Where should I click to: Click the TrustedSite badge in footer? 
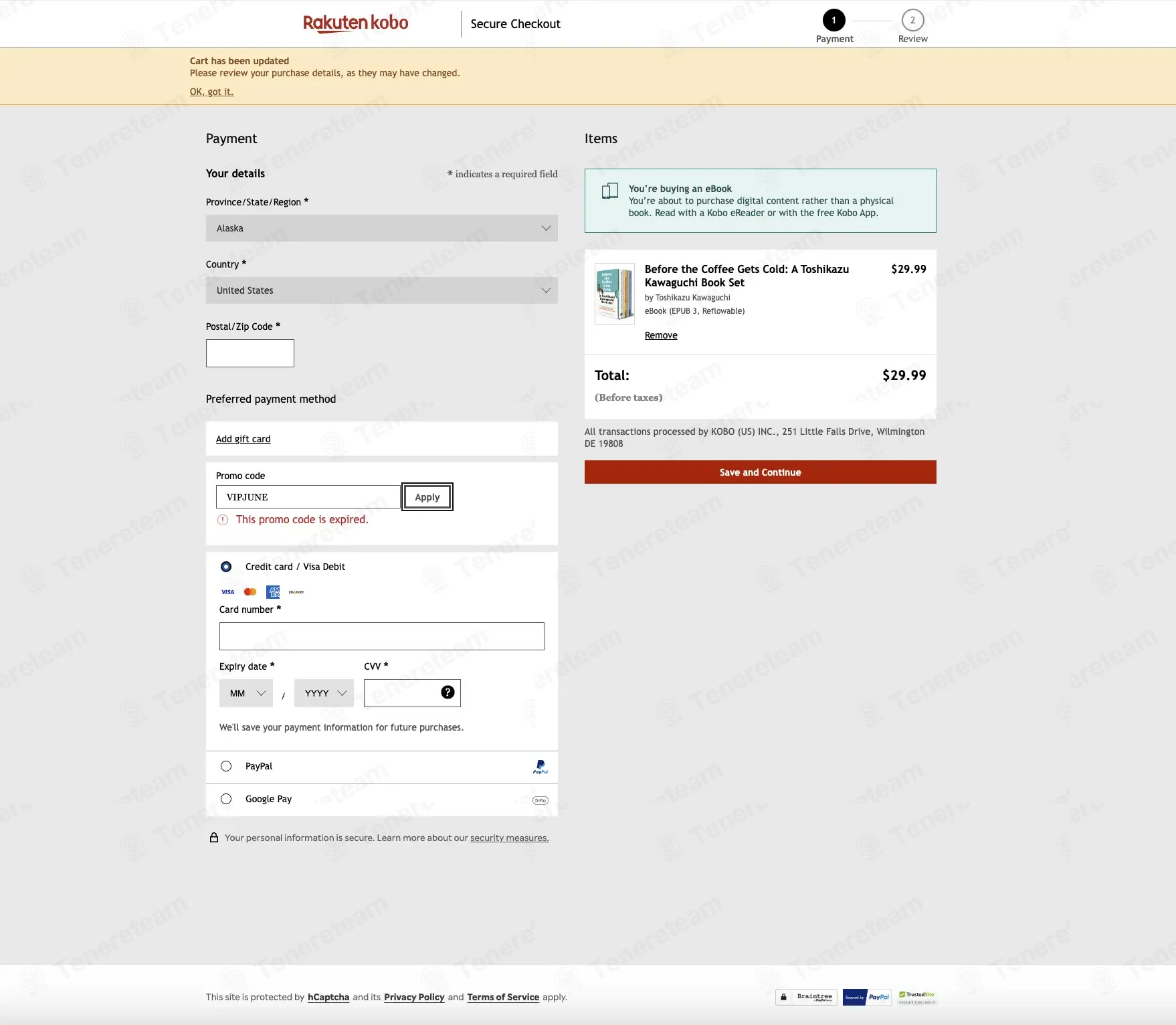click(x=917, y=997)
